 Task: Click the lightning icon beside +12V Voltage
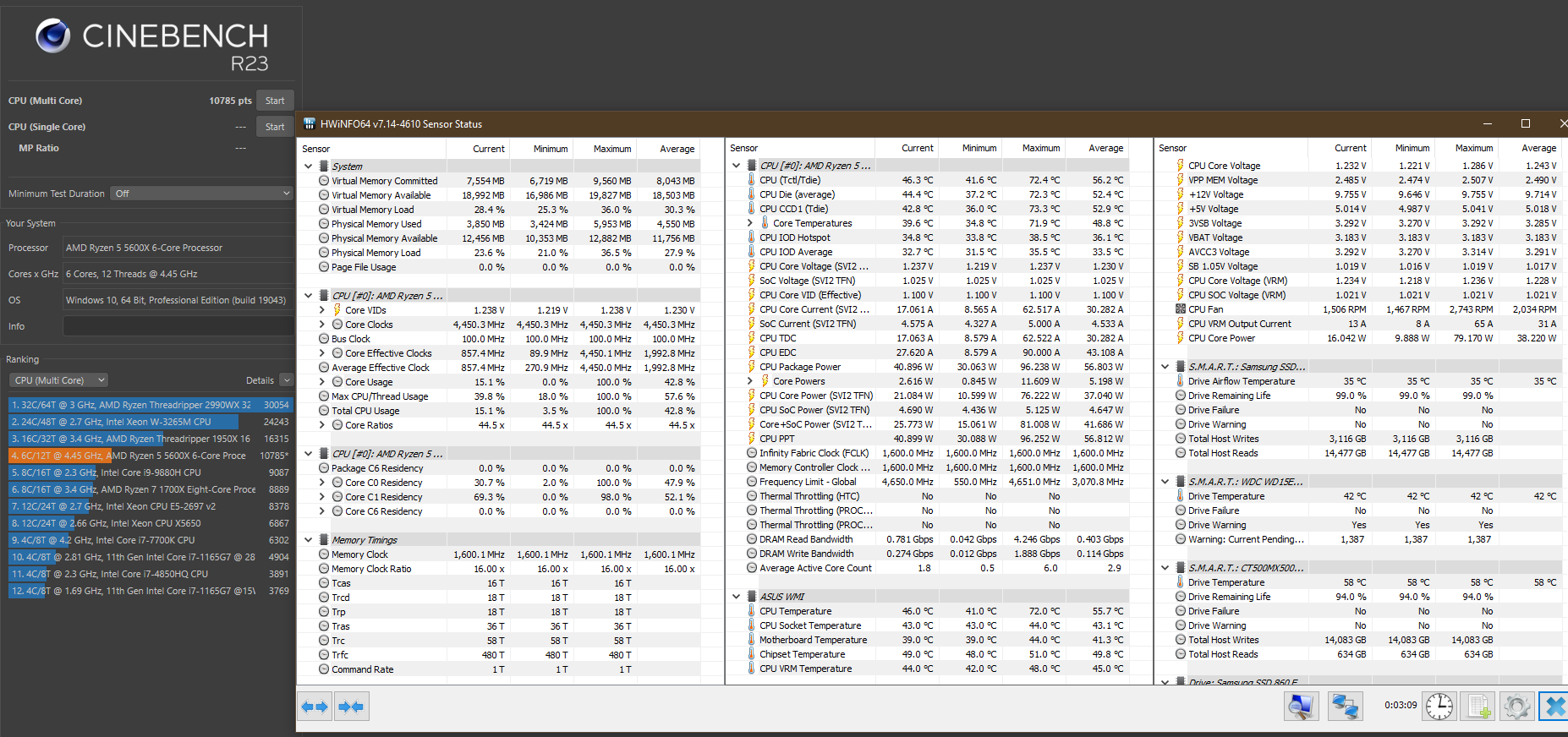(x=1181, y=194)
